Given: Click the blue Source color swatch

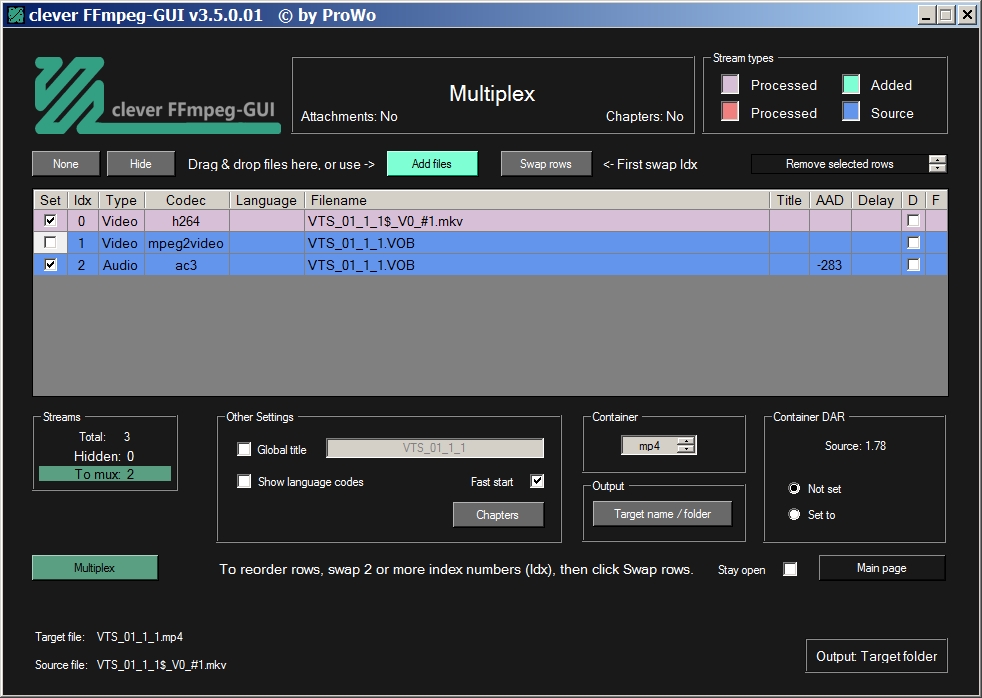Looking at the screenshot, I should pos(850,112).
